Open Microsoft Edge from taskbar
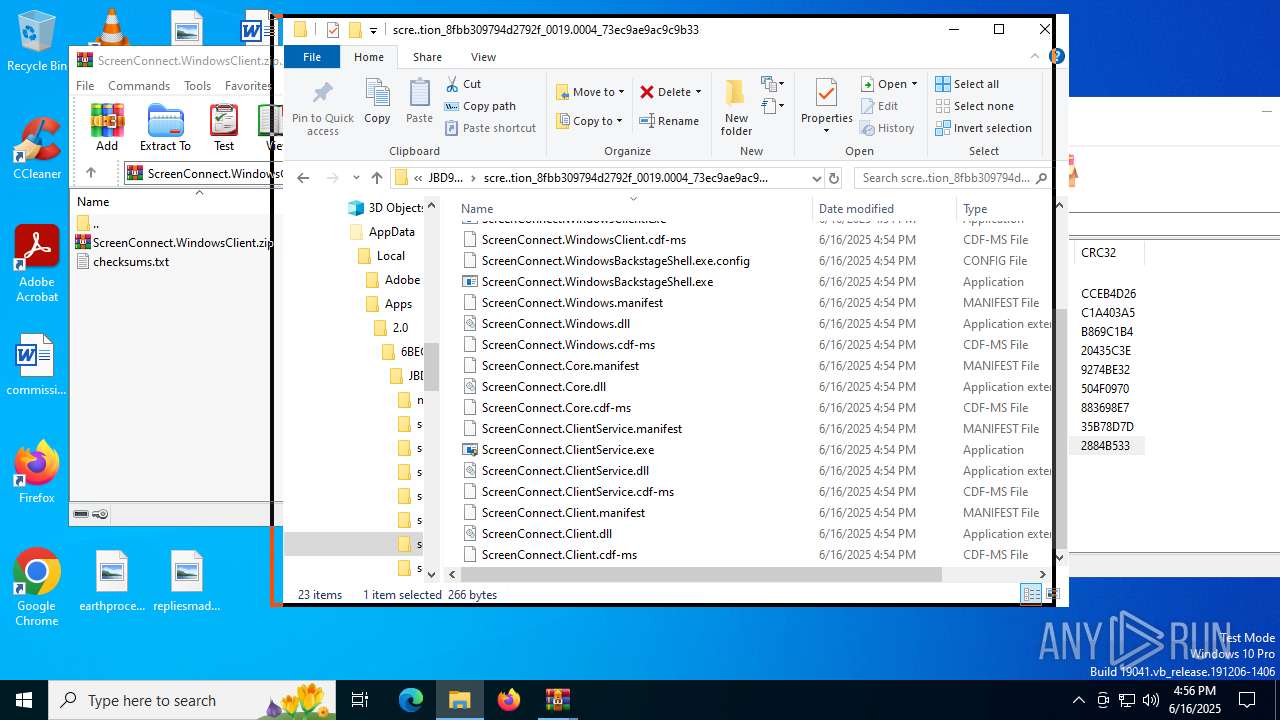The image size is (1280, 720). [411, 700]
